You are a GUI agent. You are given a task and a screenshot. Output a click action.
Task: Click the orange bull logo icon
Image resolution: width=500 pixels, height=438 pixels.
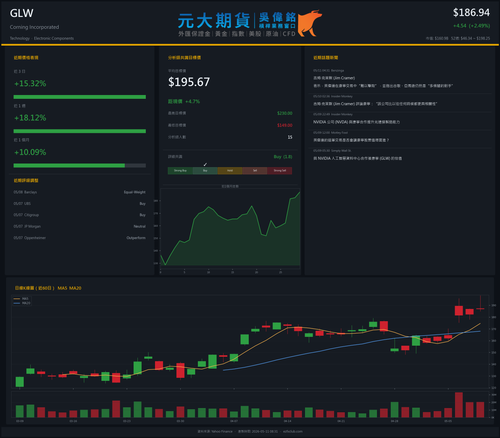[310, 23]
